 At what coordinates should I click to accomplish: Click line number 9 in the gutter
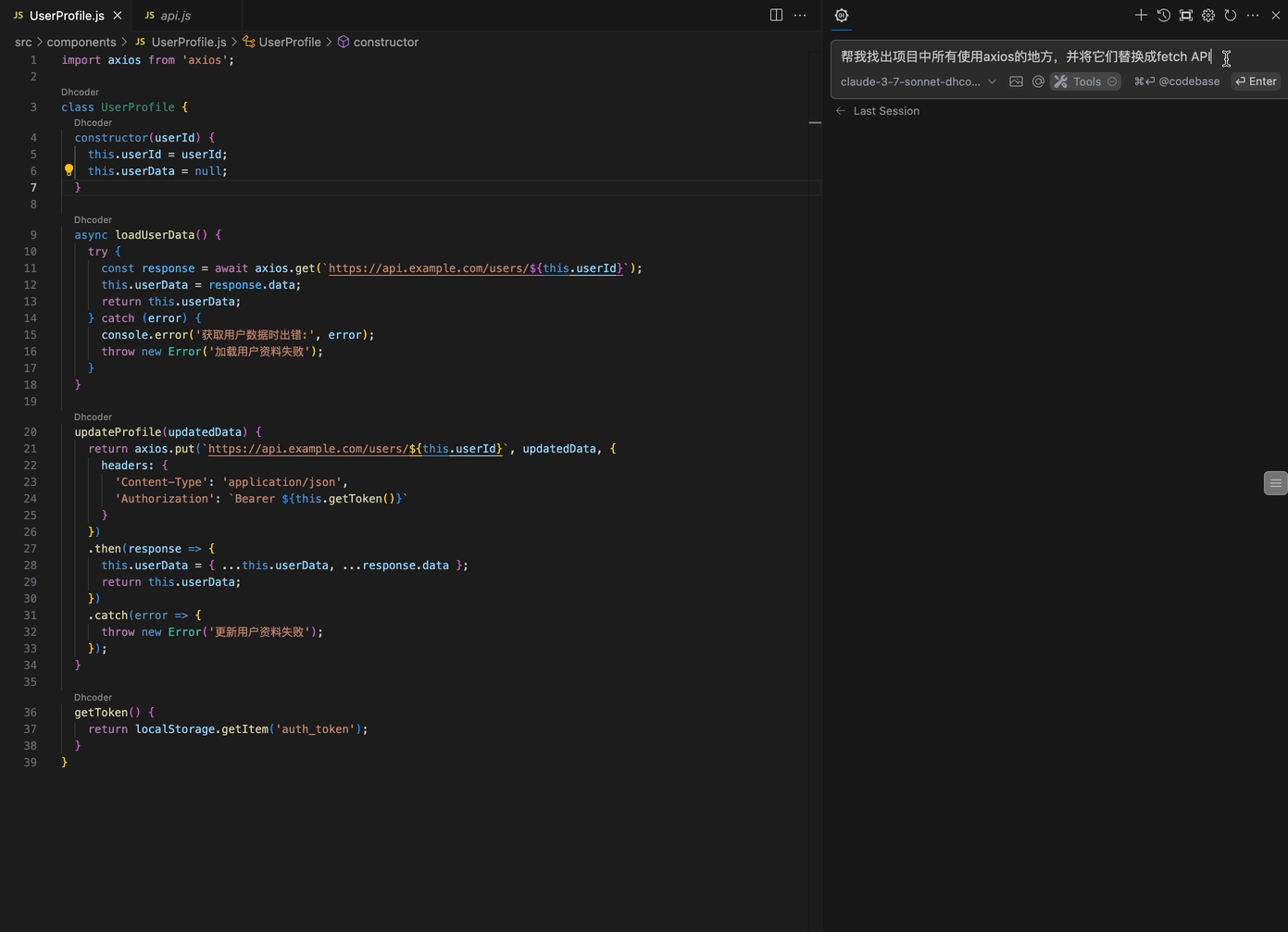33,235
